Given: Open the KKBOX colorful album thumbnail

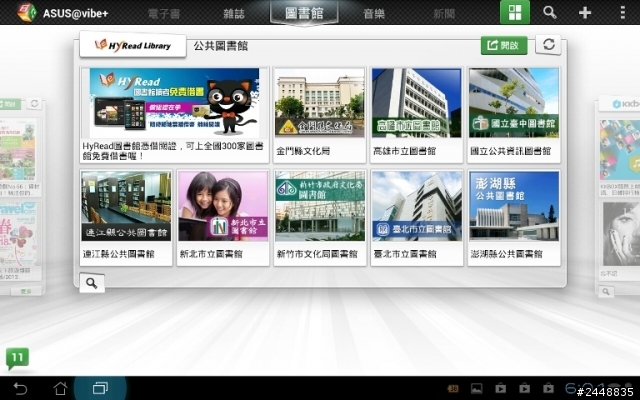Looking at the screenshot, I should pos(620,150).
